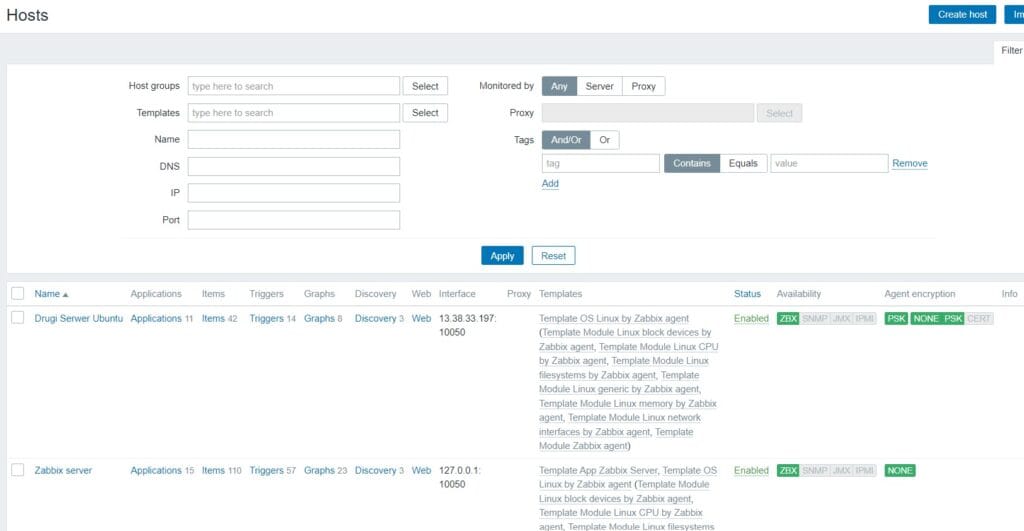This screenshot has height=531, width=1024.
Task: Click the IP filter input
Action: coord(294,193)
